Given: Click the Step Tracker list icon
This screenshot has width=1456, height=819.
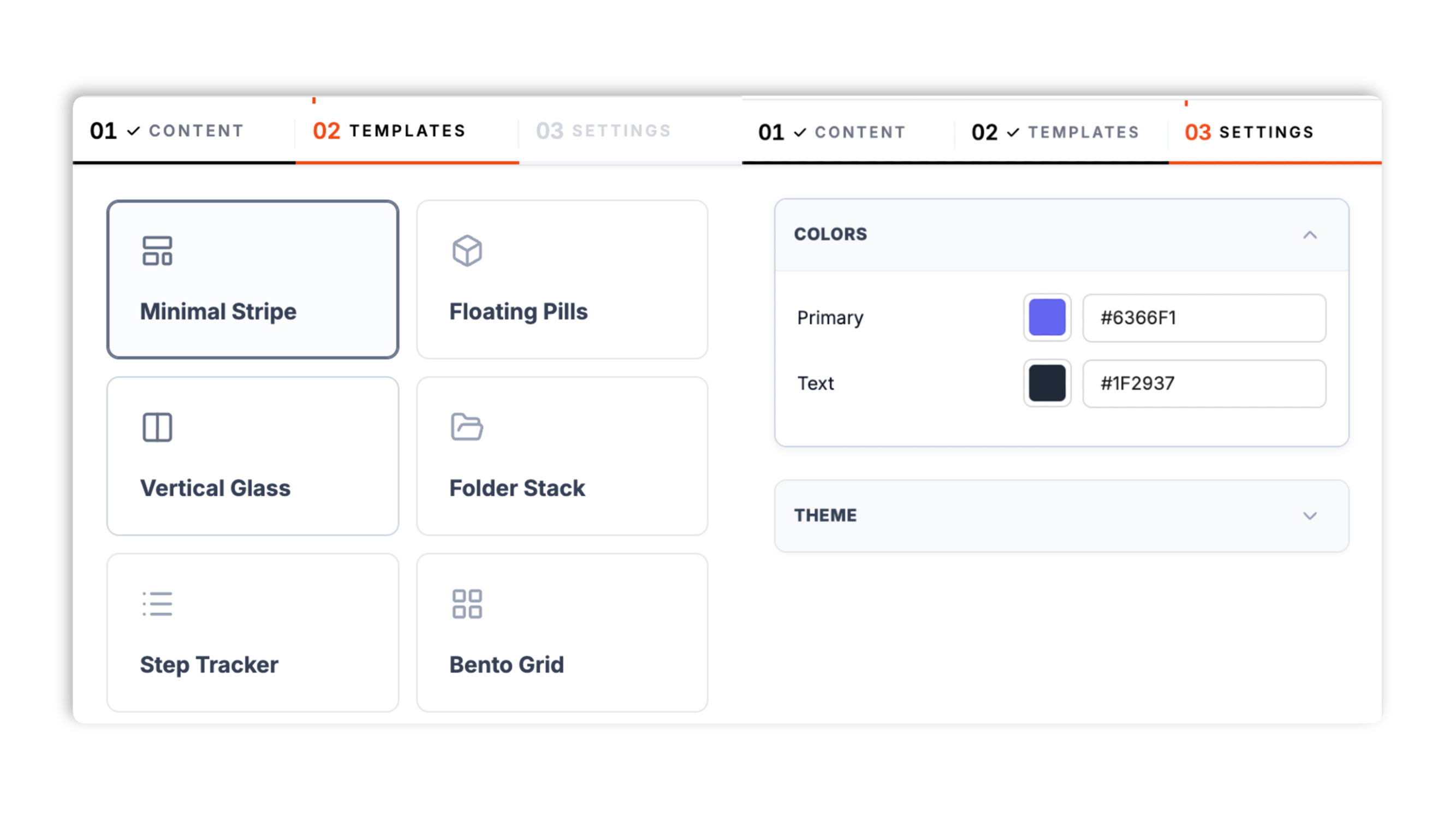Looking at the screenshot, I should pos(157,604).
